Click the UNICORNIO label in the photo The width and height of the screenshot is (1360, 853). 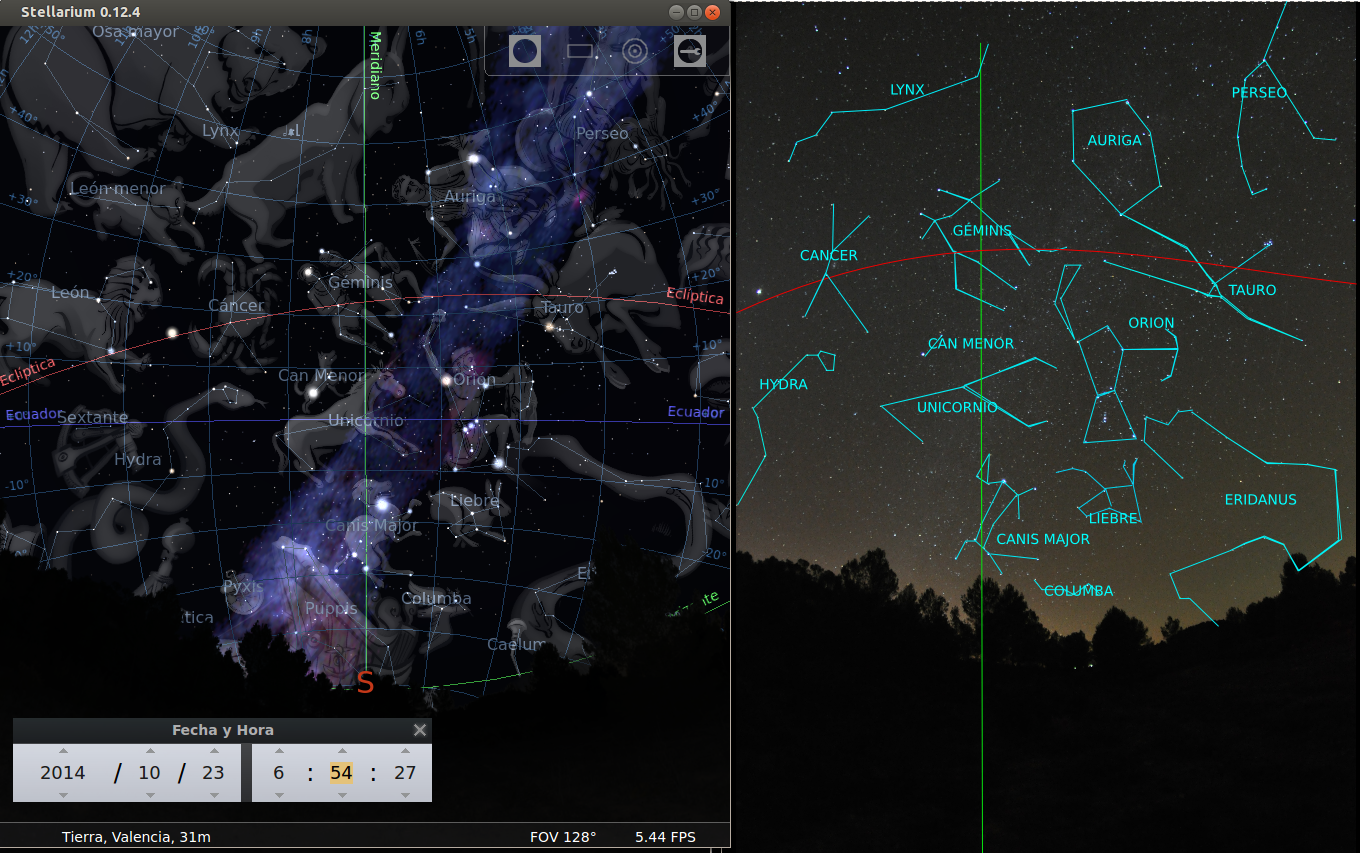tap(957, 407)
